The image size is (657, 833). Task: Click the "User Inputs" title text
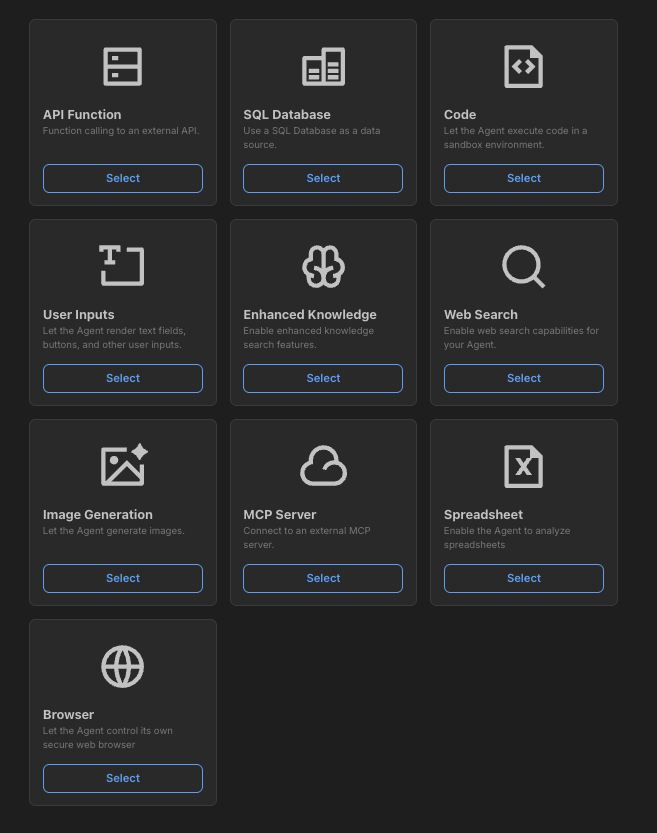tap(79, 314)
